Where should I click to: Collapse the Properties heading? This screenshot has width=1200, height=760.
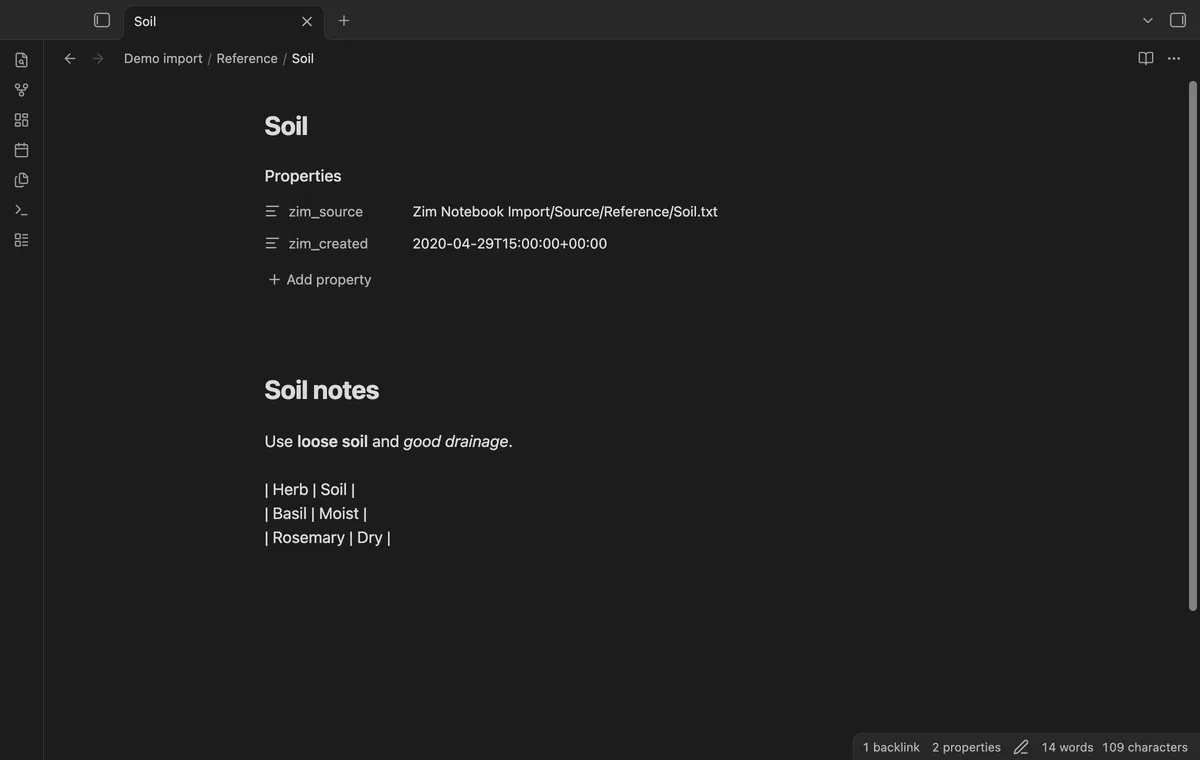[x=303, y=176]
